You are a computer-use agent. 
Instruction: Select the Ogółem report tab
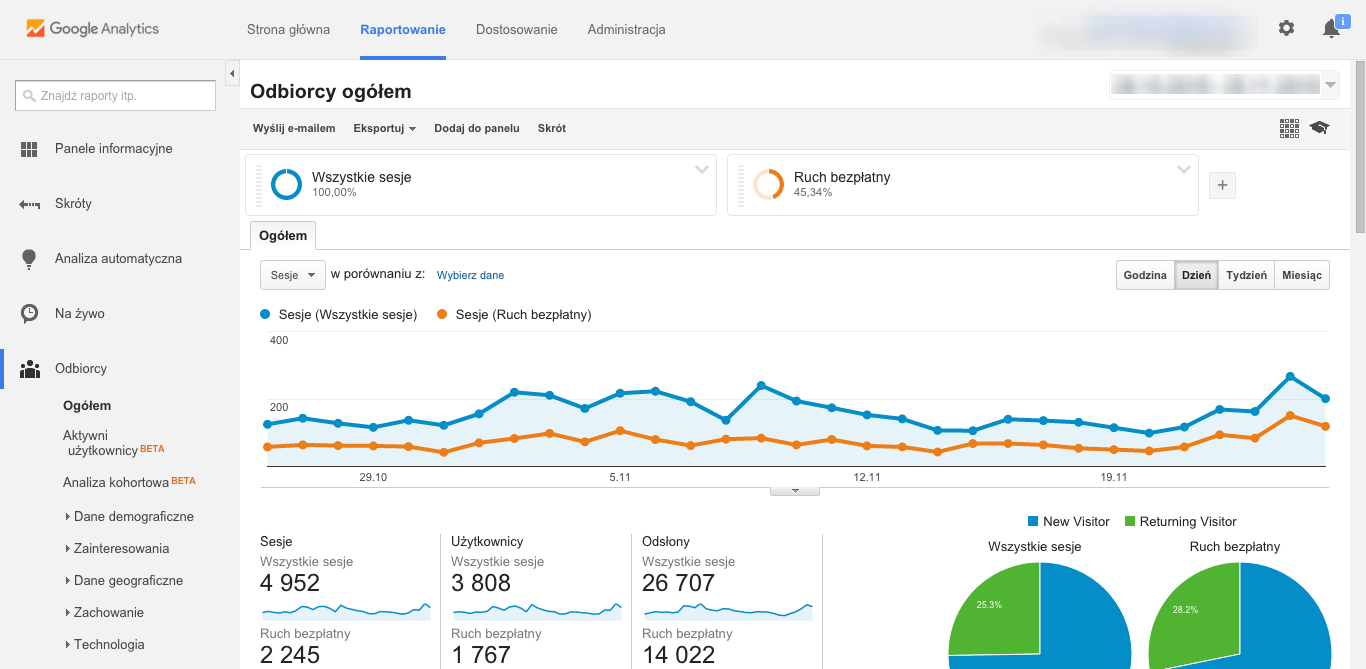[x=283, y=236]
